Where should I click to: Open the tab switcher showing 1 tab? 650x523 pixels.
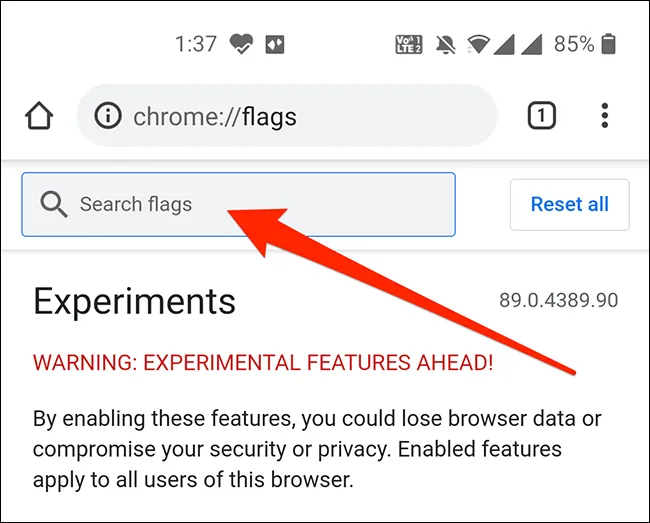tap(541, 117)
